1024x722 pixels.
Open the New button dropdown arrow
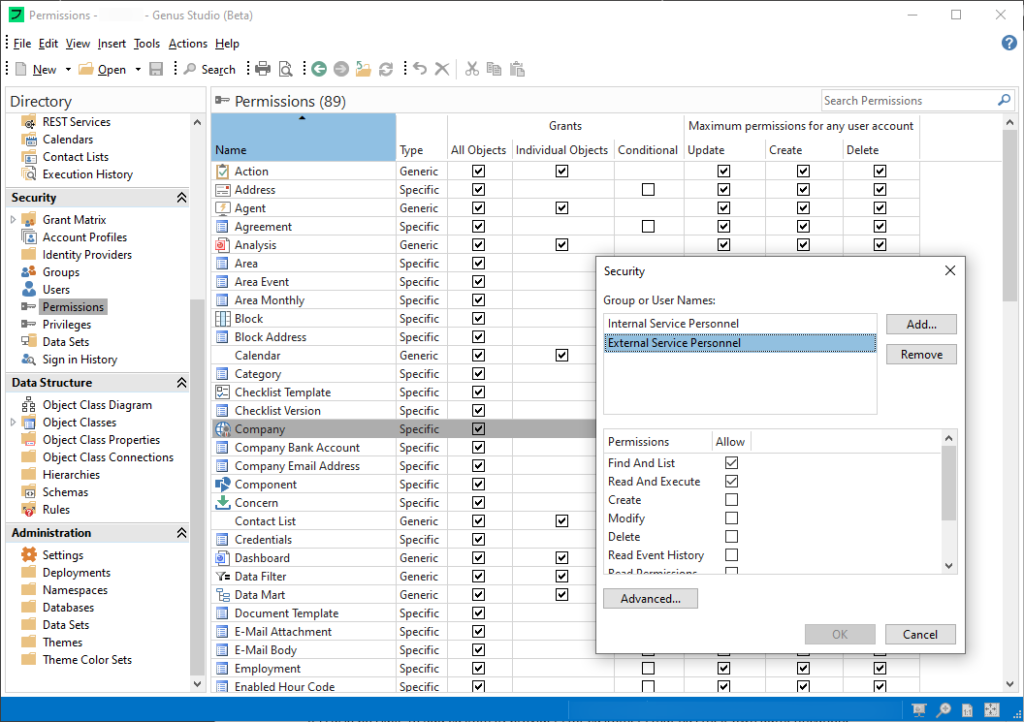pyautogui.click(x=68, y=69)
